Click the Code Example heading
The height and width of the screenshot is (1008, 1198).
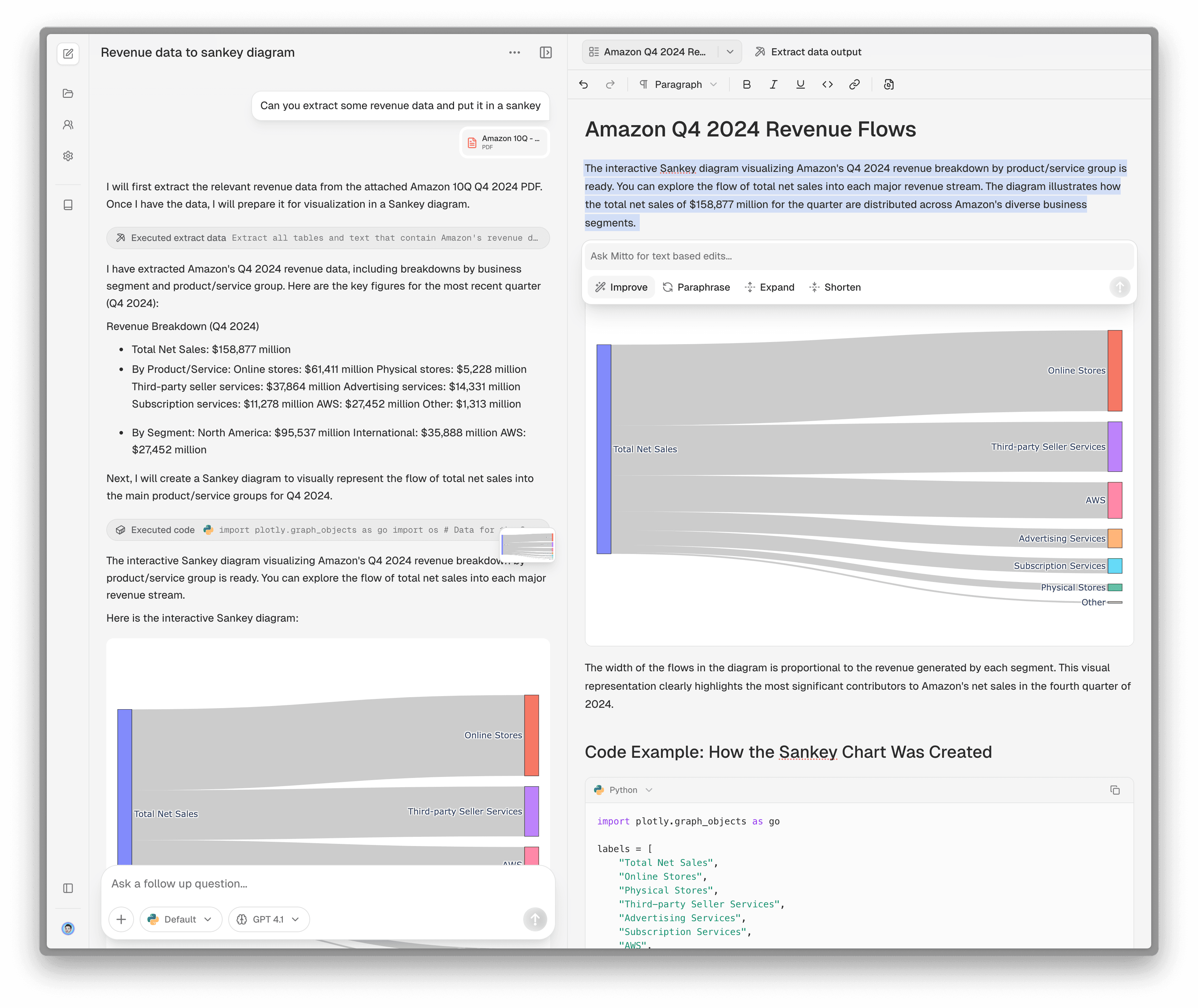[x=788, y=752]
